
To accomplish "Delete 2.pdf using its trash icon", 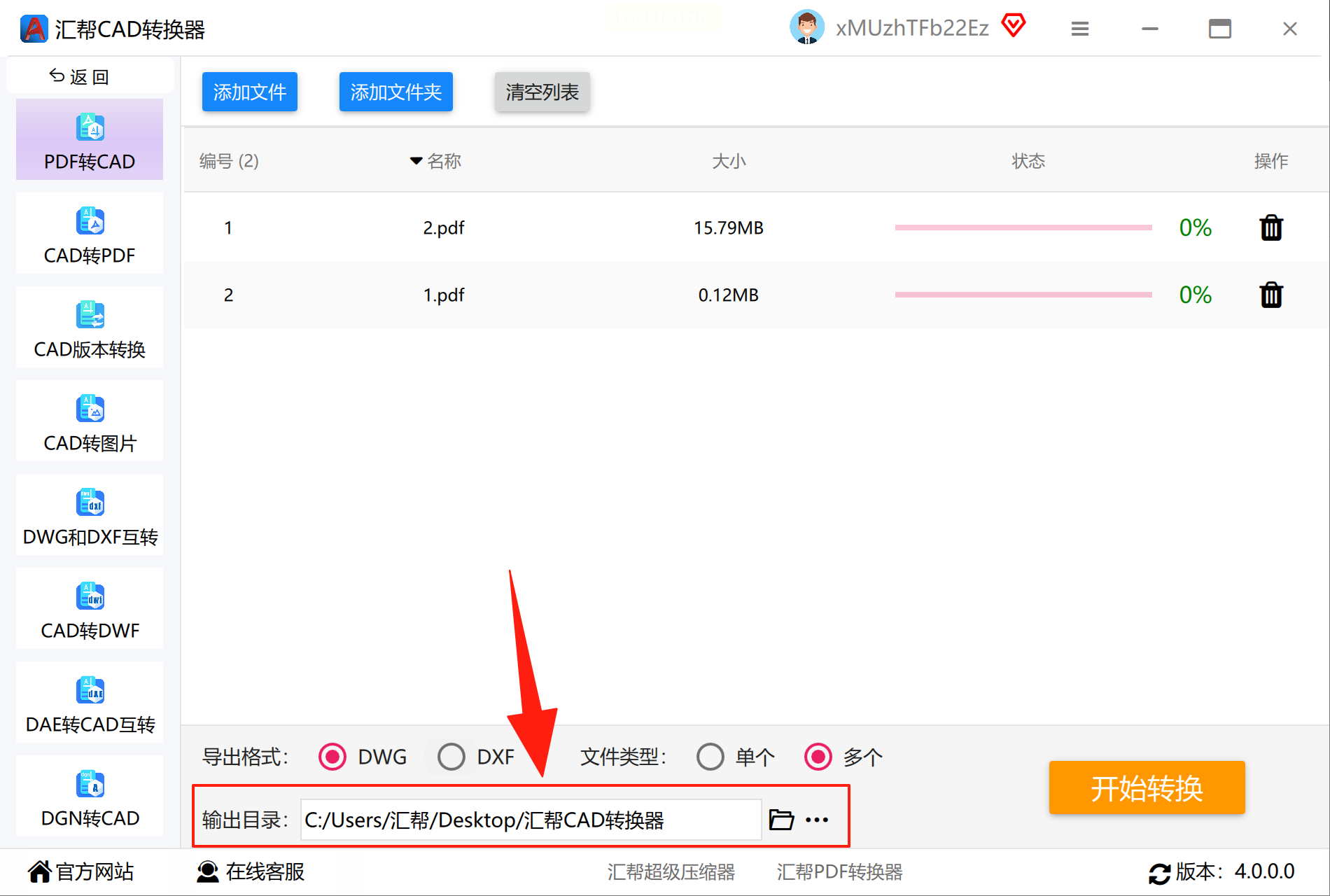I will coord(1271,227).
